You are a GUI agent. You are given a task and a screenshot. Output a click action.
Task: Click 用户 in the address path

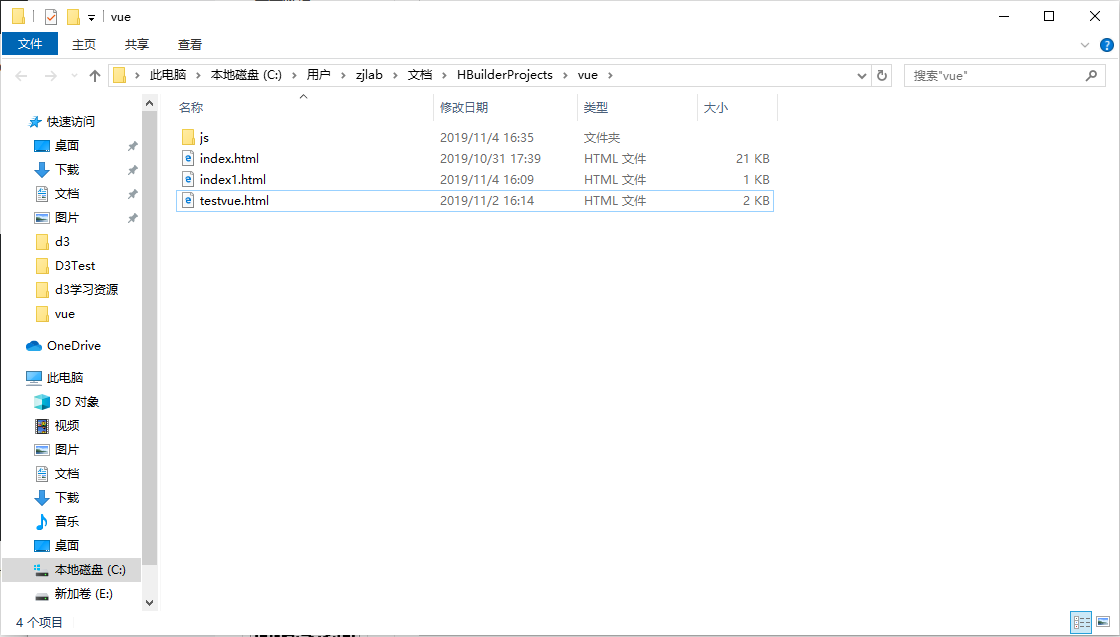[319, 75]
